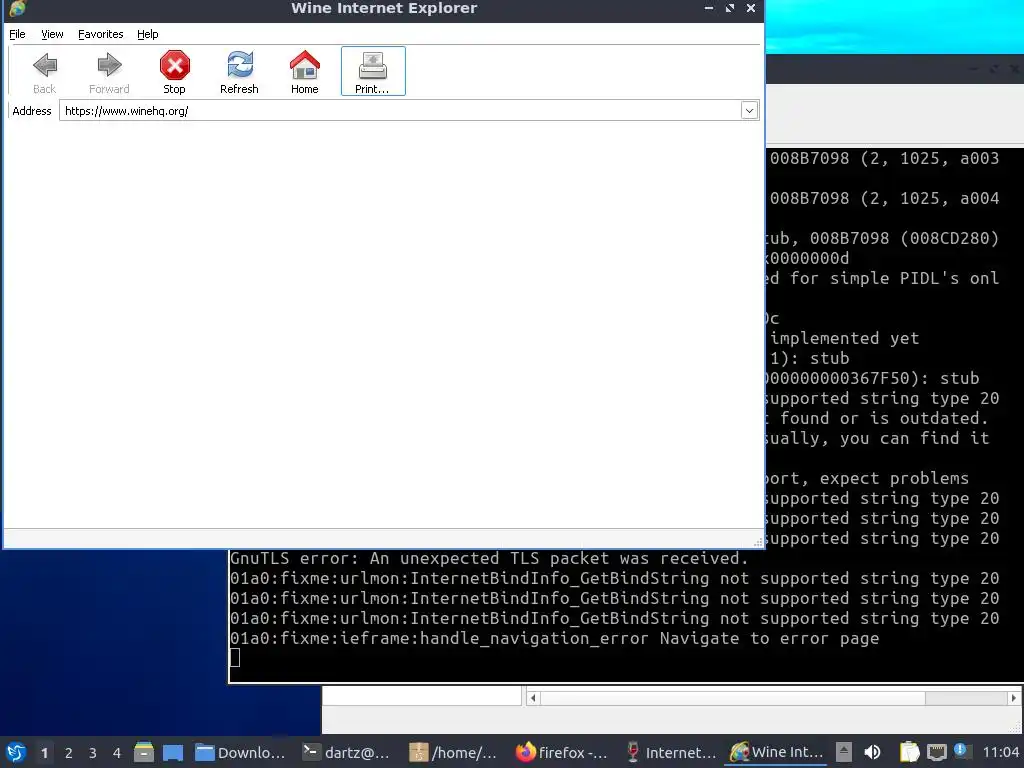Click the Wine Internet Explorer title bar
The width and height of the screenshot is (1024, 768).
[x=383, y=8]
